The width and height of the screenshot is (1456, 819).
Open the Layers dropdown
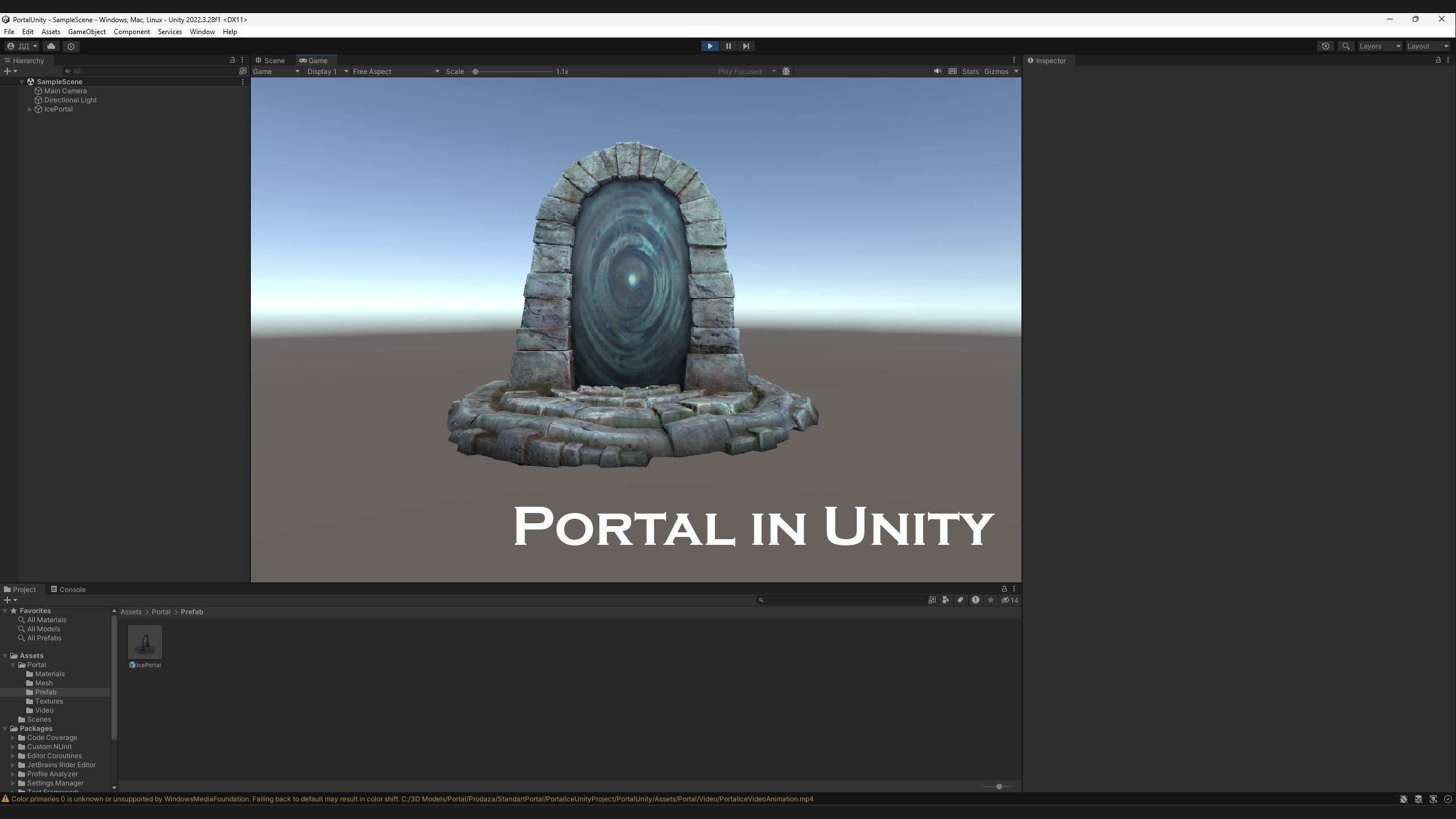coord(1379,46)
